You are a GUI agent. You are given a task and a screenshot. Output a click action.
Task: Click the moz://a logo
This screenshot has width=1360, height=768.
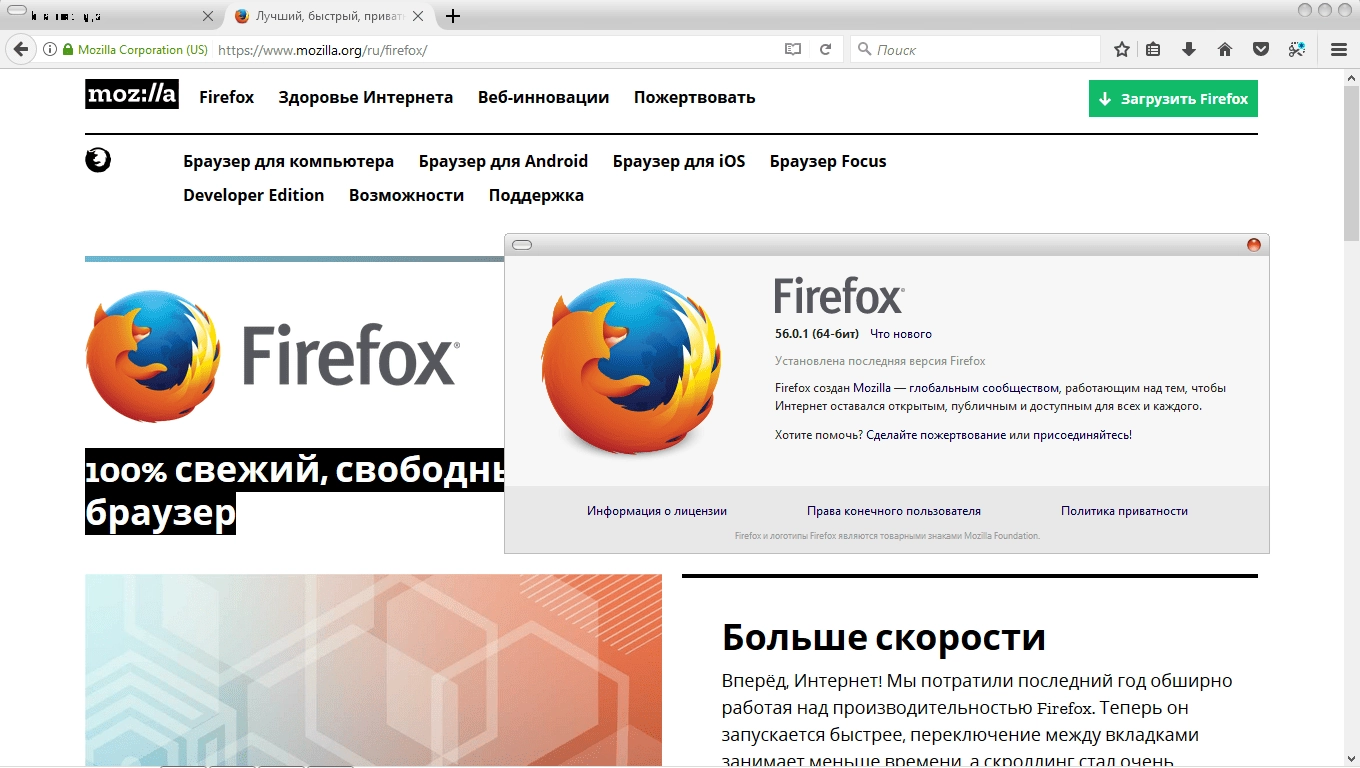click(132, 94)
